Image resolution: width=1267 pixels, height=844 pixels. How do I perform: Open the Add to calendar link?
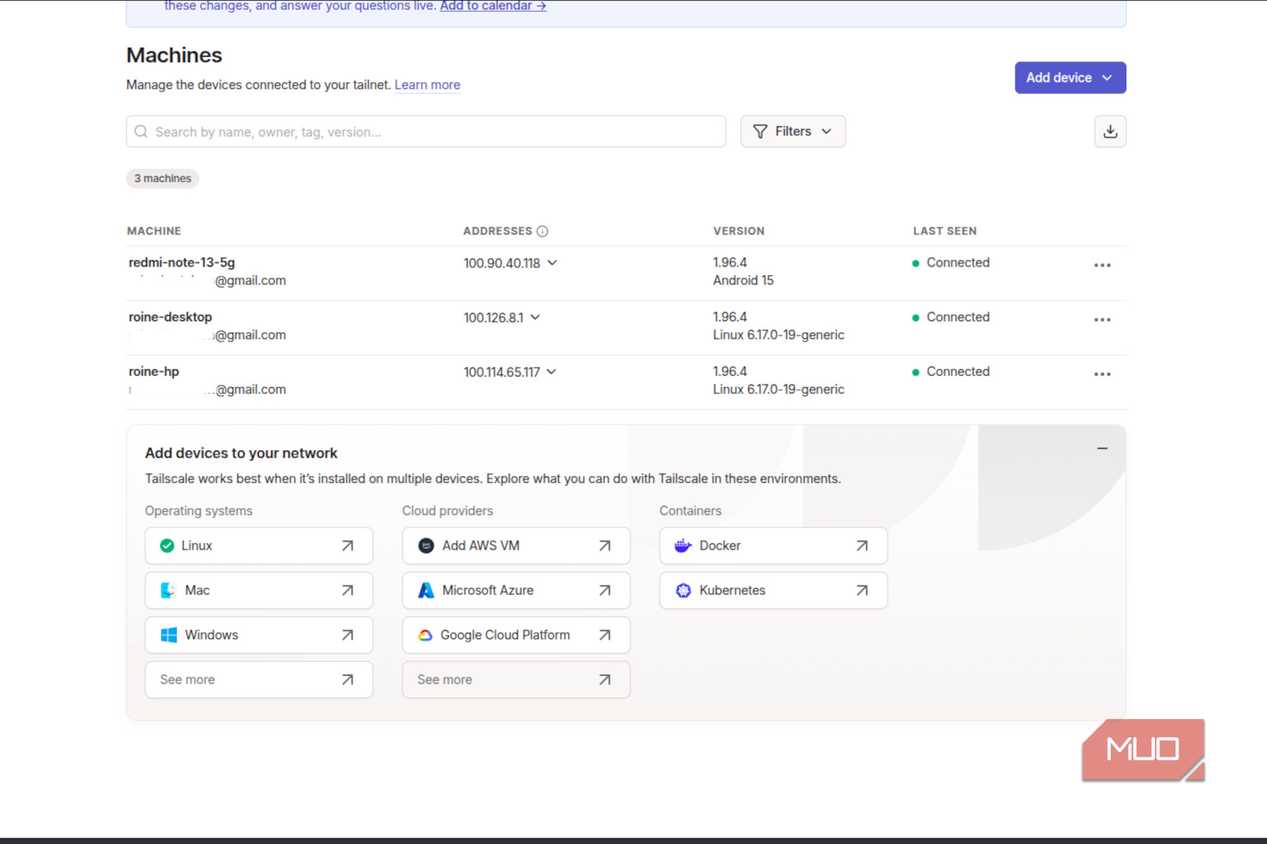tap(493, 6)
